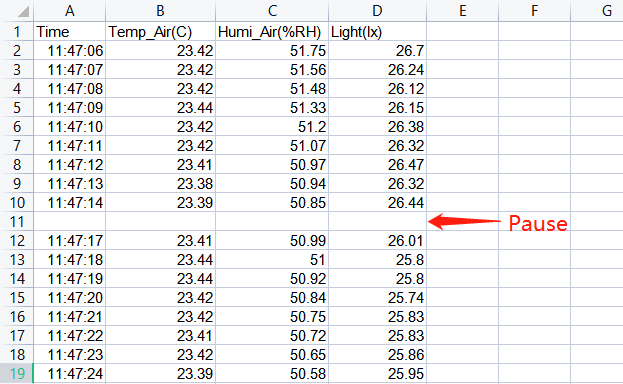
Task: Select cell with time 11:47:06
Action: click(x=70, y=50)
